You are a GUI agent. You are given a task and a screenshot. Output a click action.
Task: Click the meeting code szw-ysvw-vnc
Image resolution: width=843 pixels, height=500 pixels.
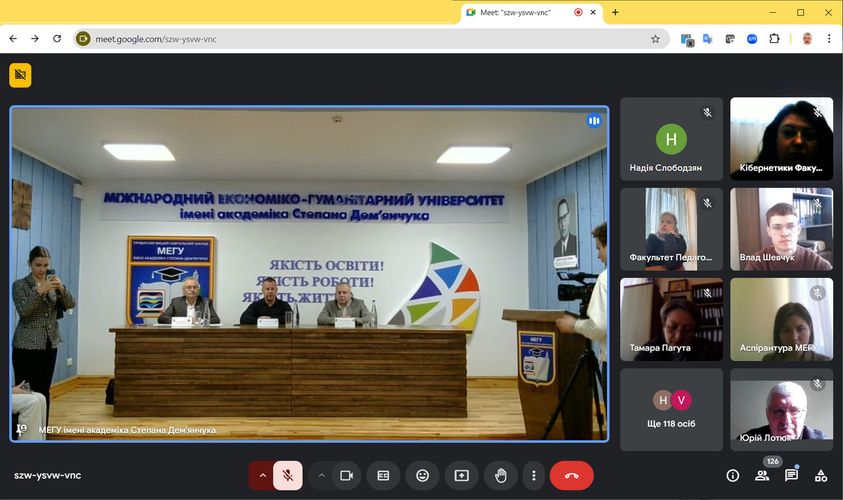(47, 475)
